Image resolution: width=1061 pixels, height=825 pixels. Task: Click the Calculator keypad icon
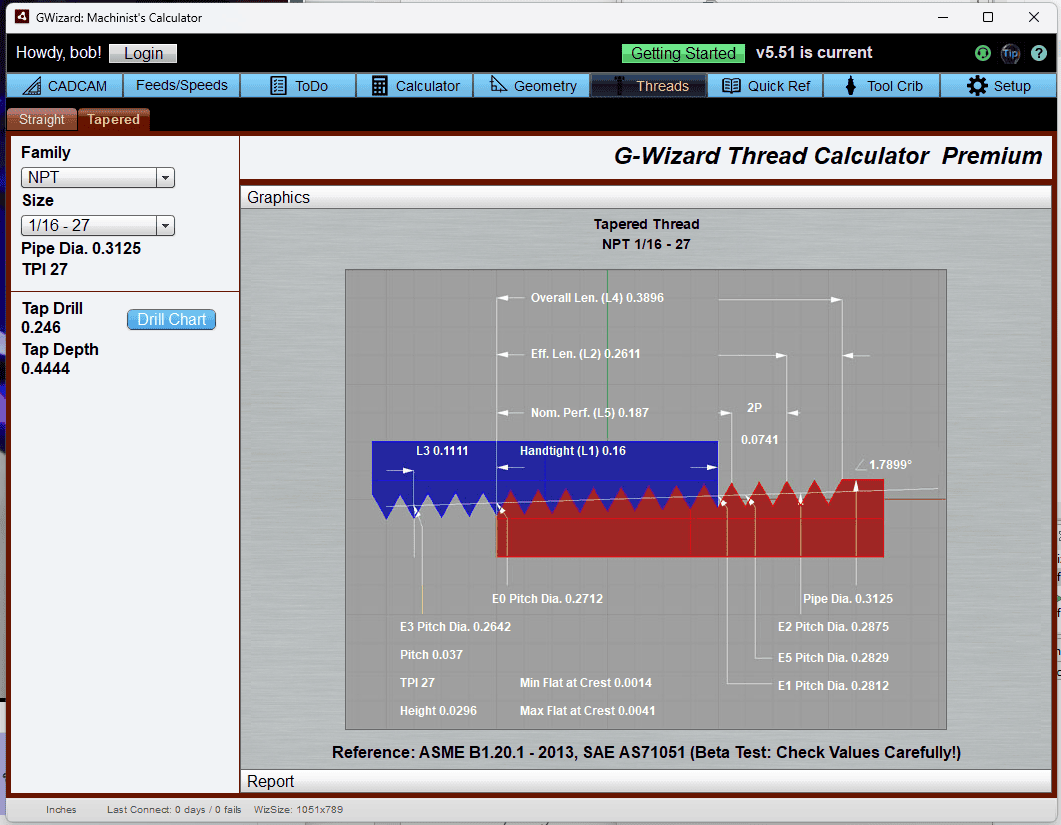pos(380,86)
